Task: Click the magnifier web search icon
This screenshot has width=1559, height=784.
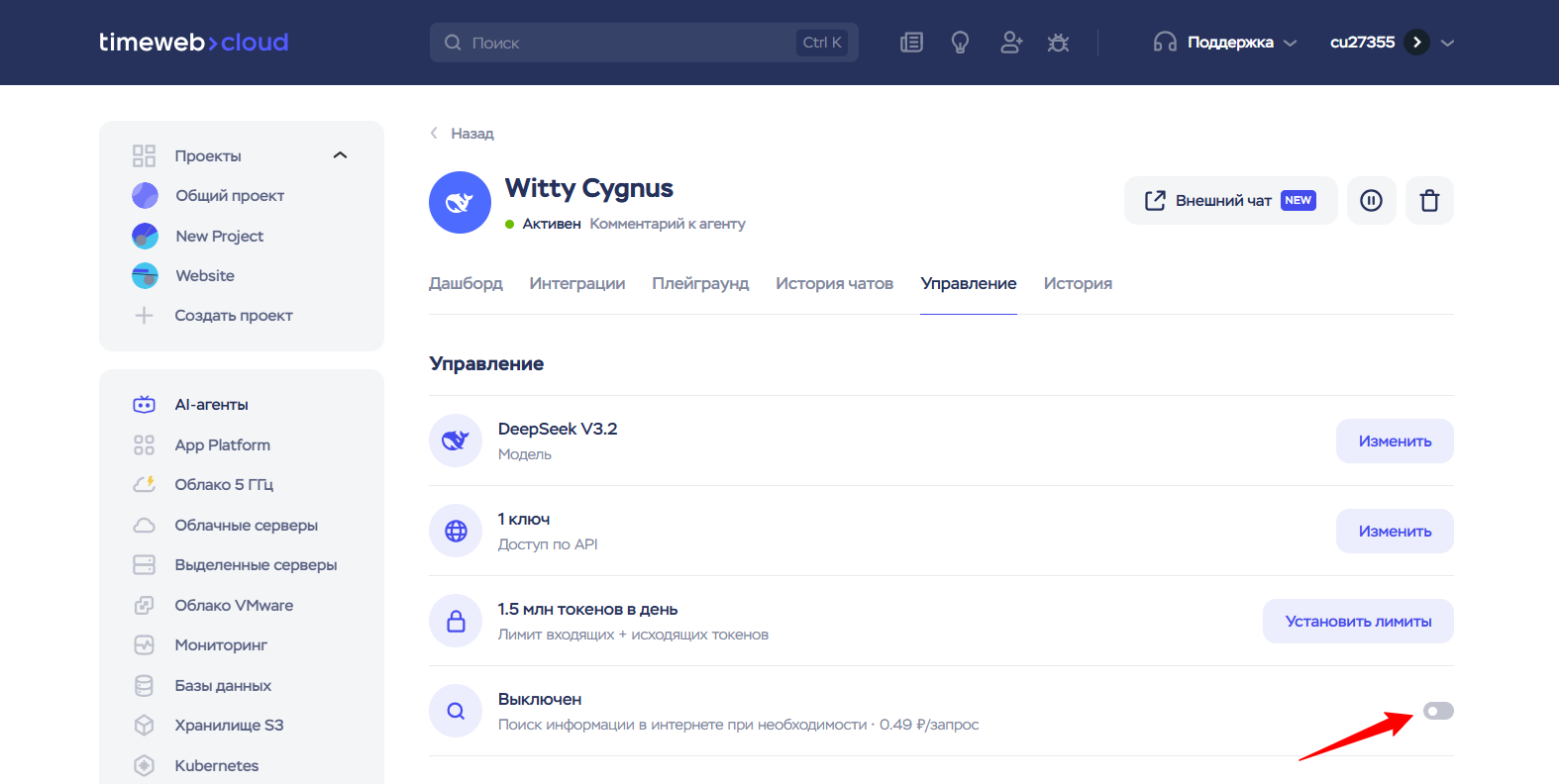Action: [456, 711]
